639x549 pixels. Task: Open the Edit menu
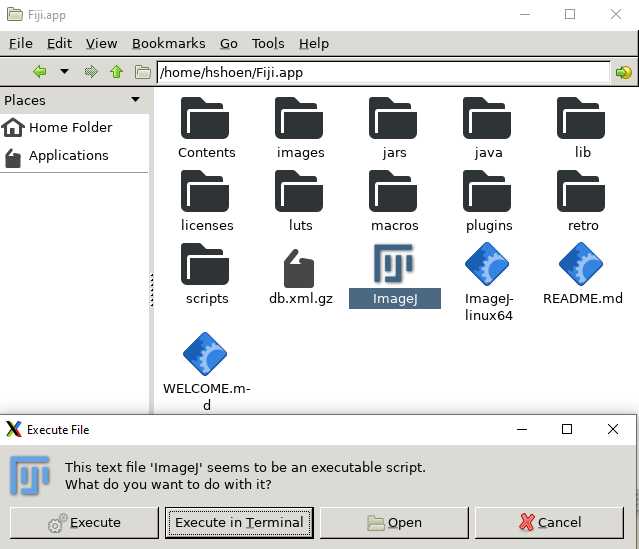(59, 43)
